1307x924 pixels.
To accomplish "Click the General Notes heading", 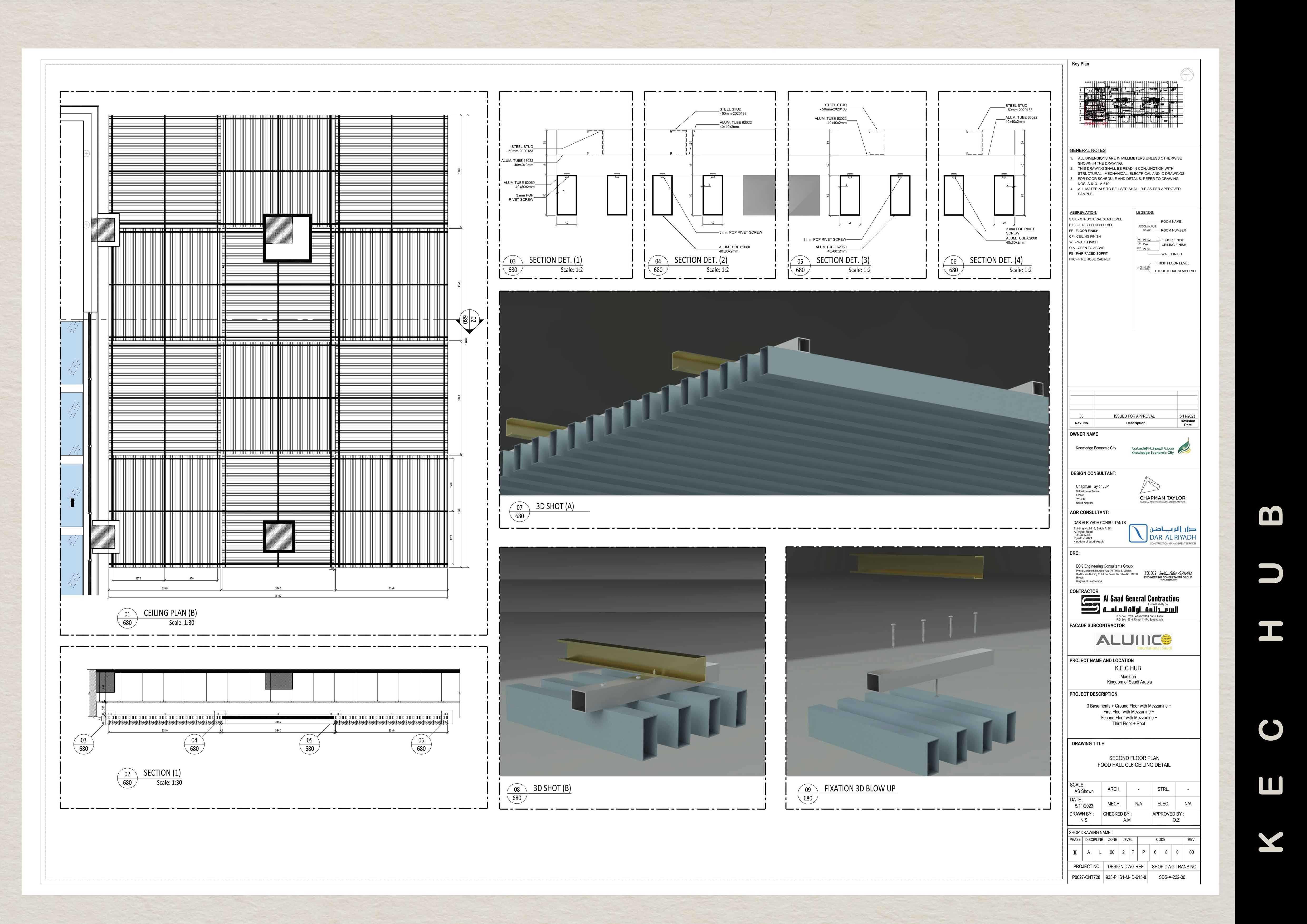I will tap(1087, 151).
